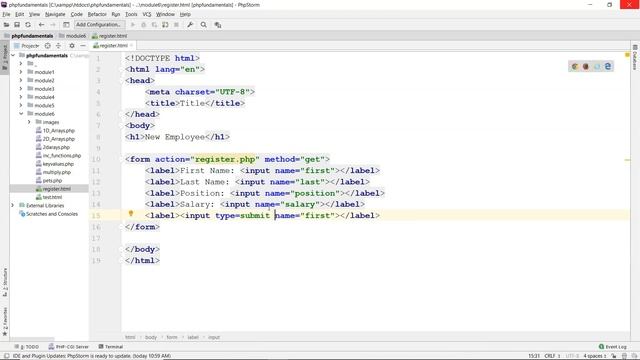Toggle tool window buttons icon in status bar
Viewport: 640px width, 360px height.
[x=7, y=356]
